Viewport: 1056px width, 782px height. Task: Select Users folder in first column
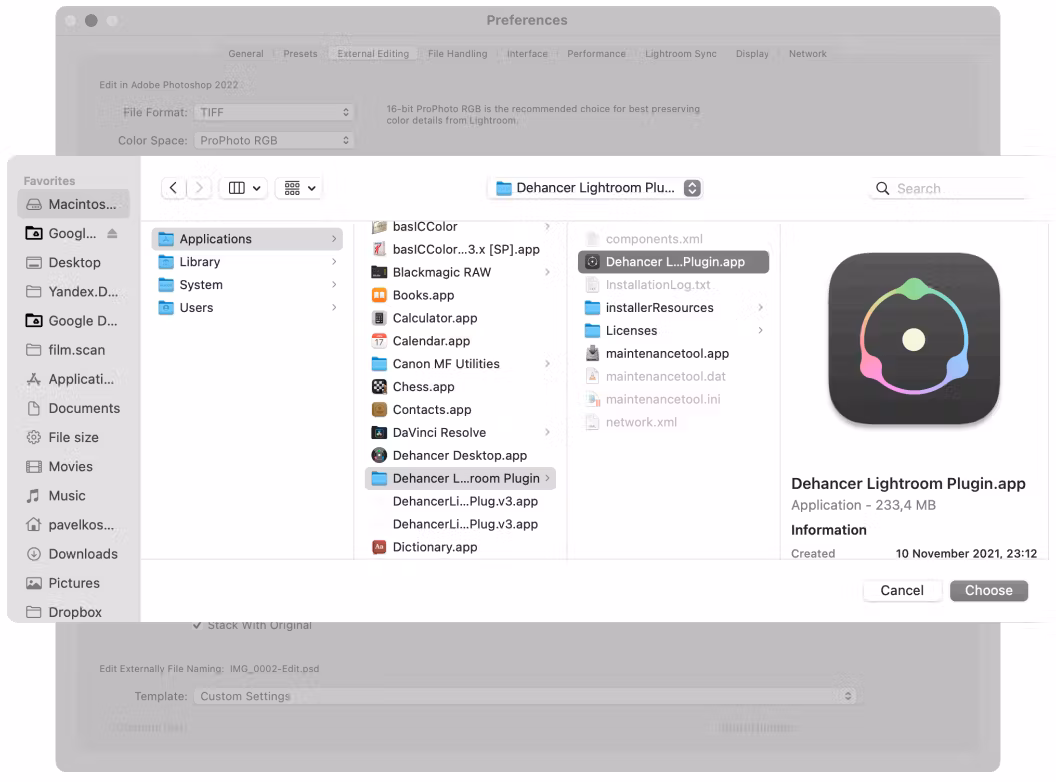click(x=247, y=307)
